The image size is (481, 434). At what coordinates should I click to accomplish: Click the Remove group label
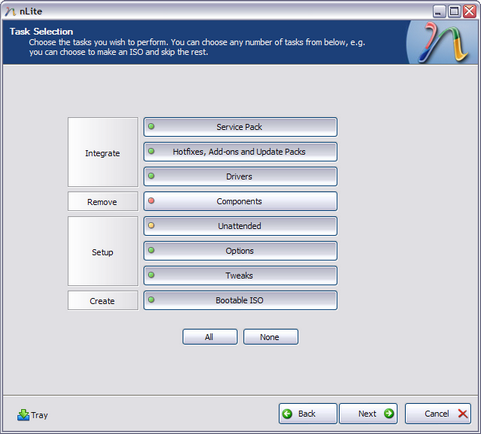103,201
